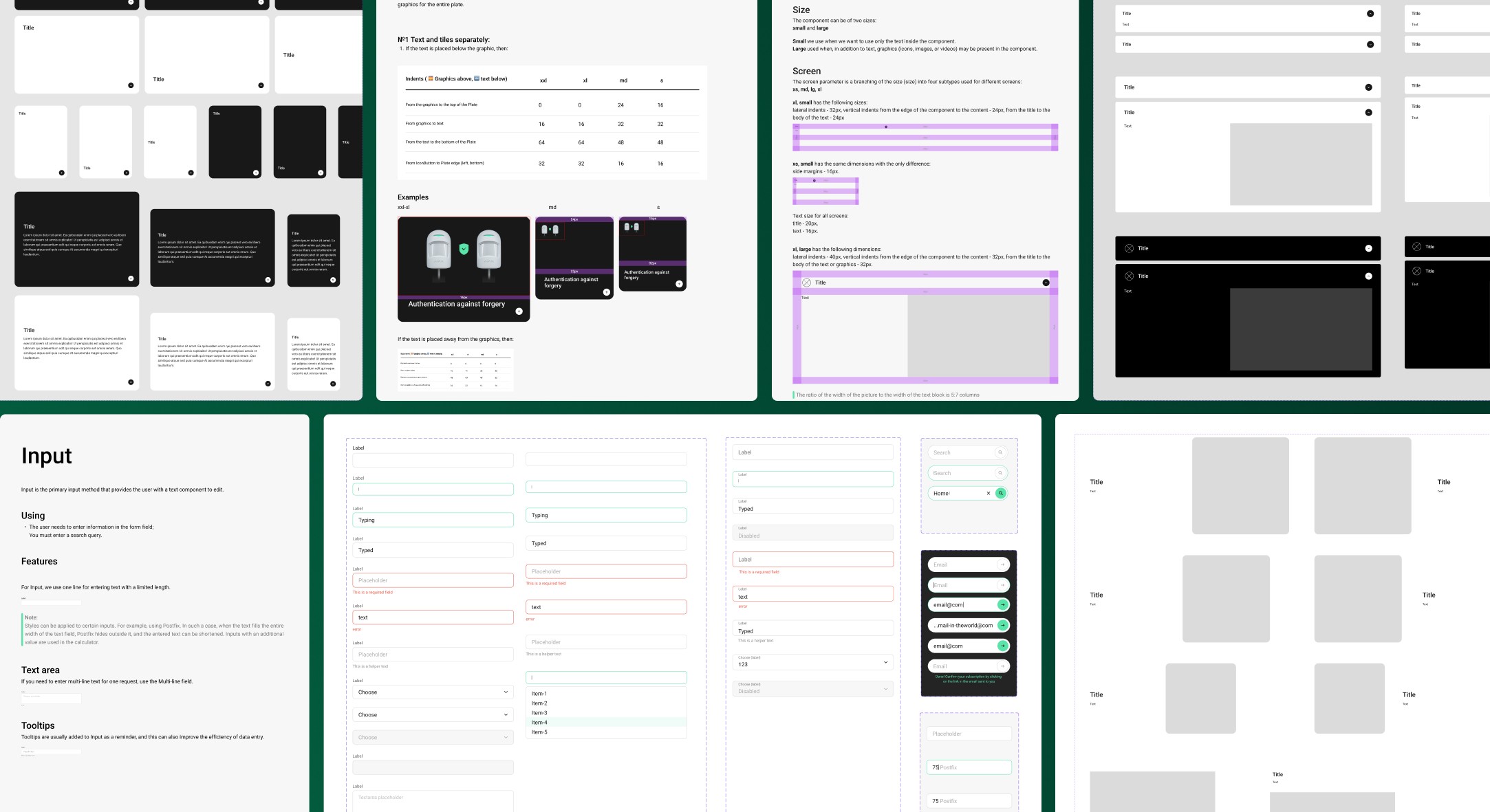The height and width of the screenshot is (812, 1490).
Task: Open the small indents table thumbnail
Action: click(x=455, y=370)
